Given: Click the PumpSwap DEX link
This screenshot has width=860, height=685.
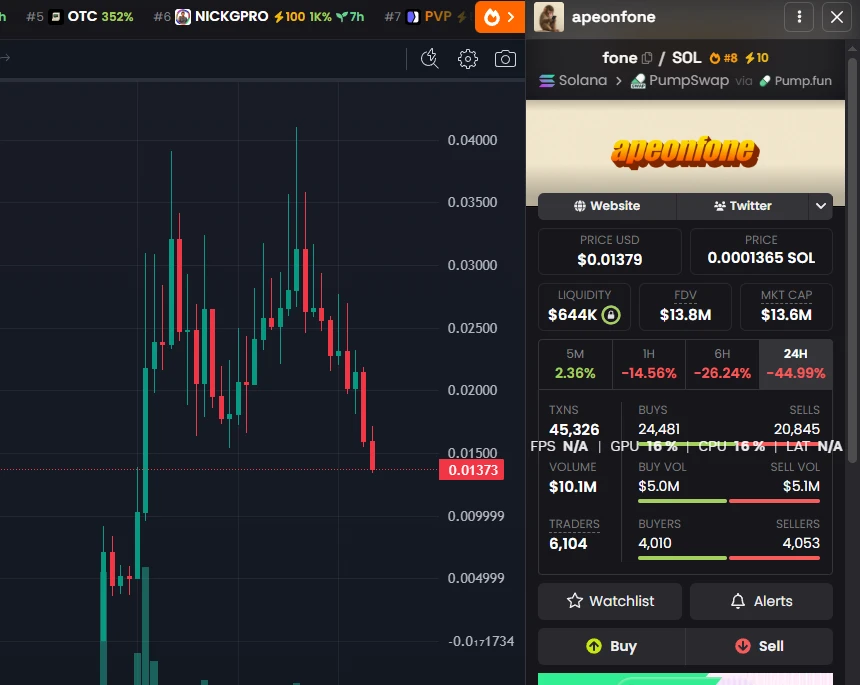Looking at the screenshot, I should pyautogui.click(x=680, y=81).
